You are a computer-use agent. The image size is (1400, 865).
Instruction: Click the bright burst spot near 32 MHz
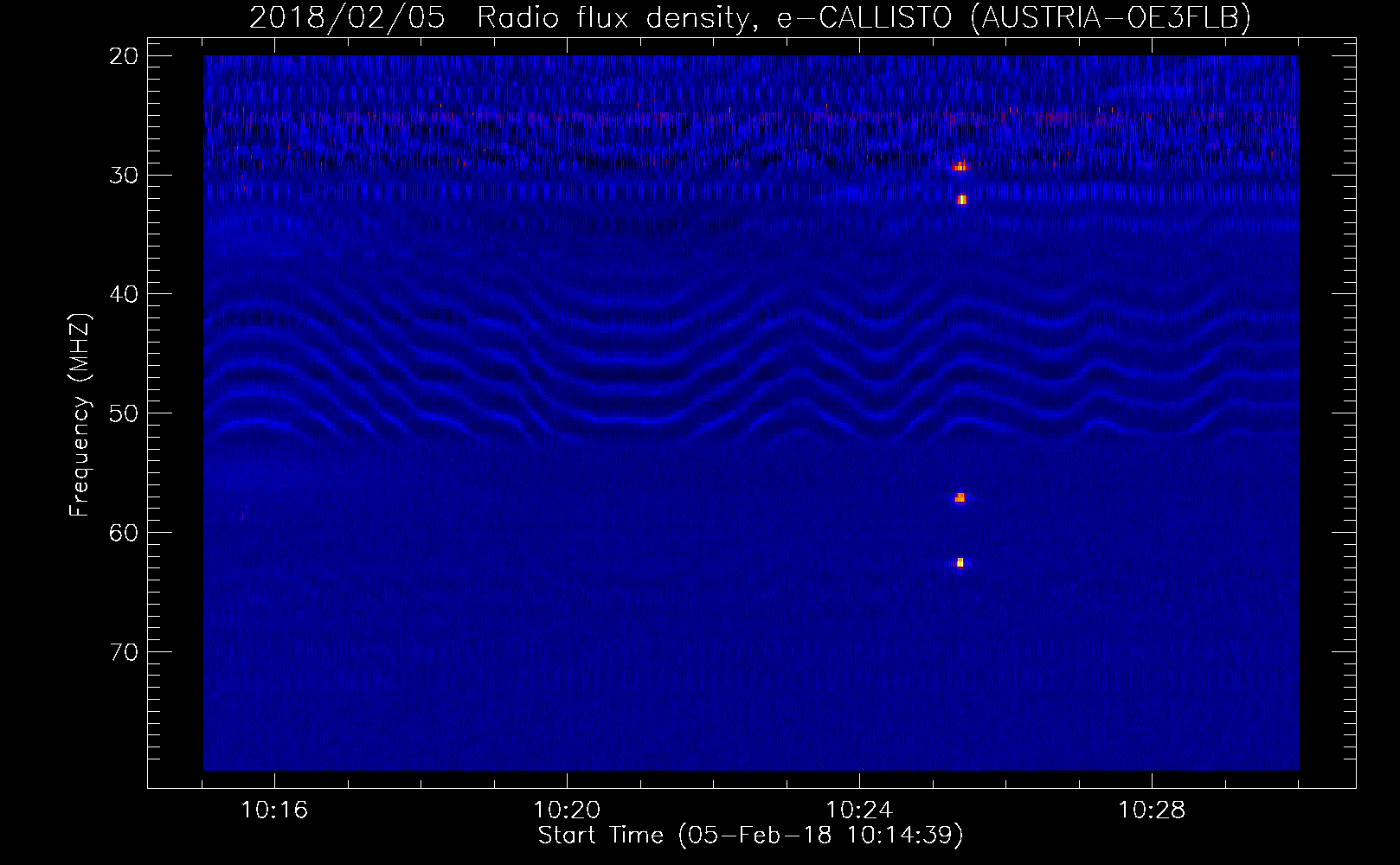[961, 200]
